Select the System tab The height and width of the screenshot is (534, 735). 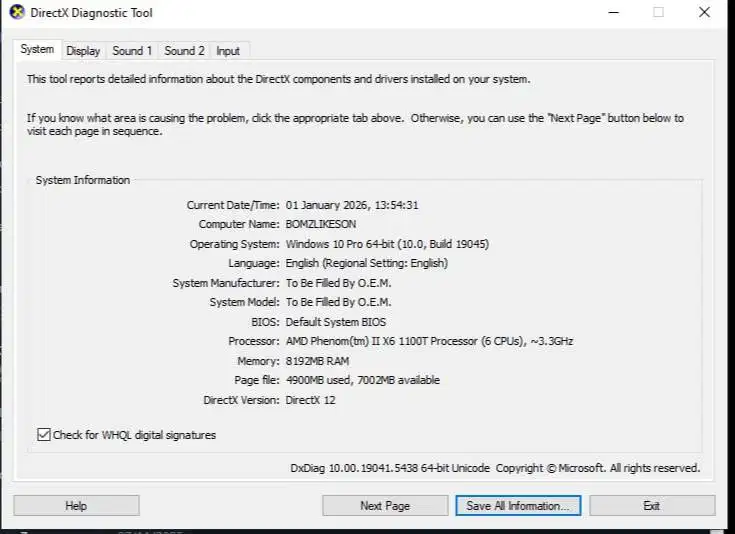37,50
